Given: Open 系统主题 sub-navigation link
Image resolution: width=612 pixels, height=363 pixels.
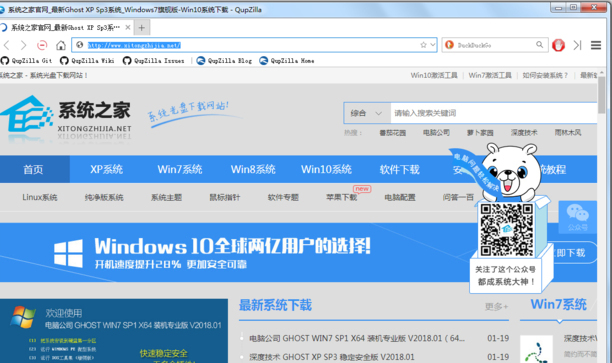Looking at the screenshot, I should click(167, 198).
